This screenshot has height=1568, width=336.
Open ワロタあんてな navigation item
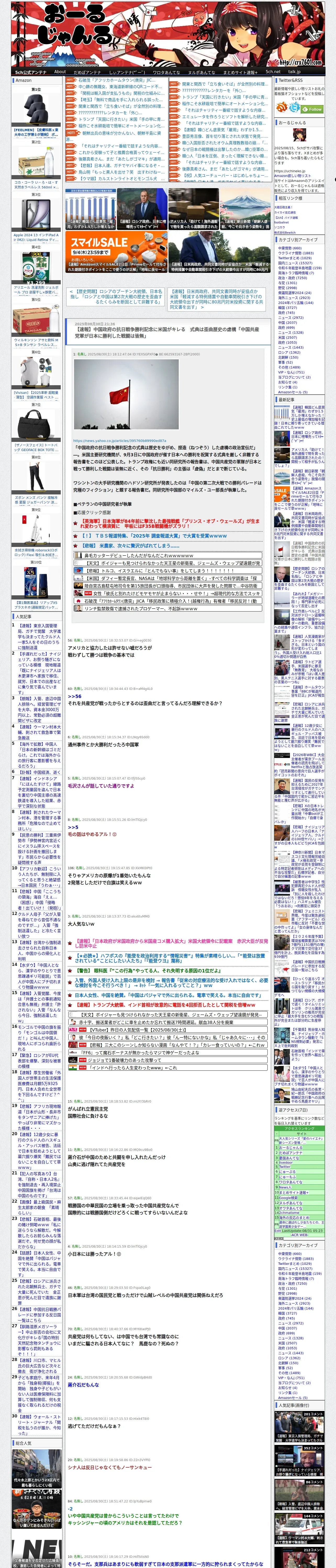click(166, 72)
